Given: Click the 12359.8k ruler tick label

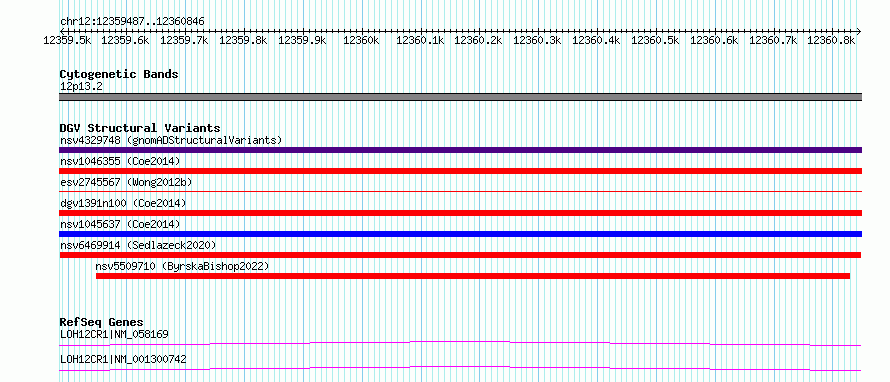Looking at the screenshot, I should pyautogui.click(x=244, y=40).
